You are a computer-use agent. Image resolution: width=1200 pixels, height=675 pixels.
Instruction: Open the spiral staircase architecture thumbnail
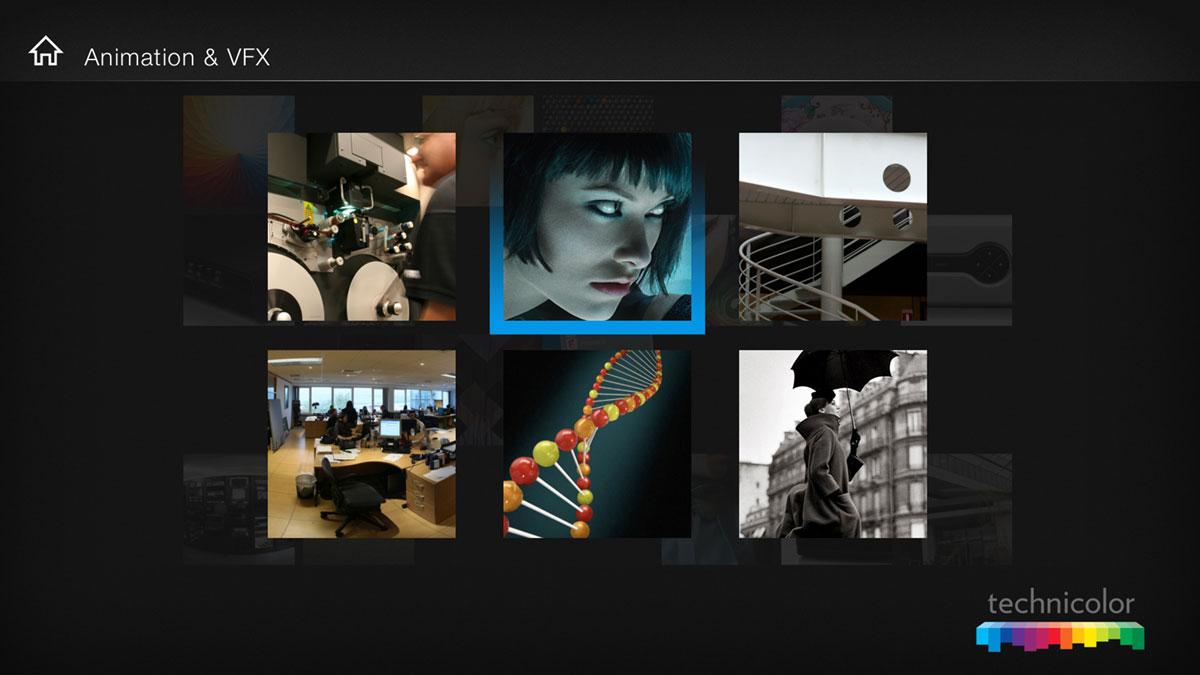pyautogui.click(x=833, y=227)
